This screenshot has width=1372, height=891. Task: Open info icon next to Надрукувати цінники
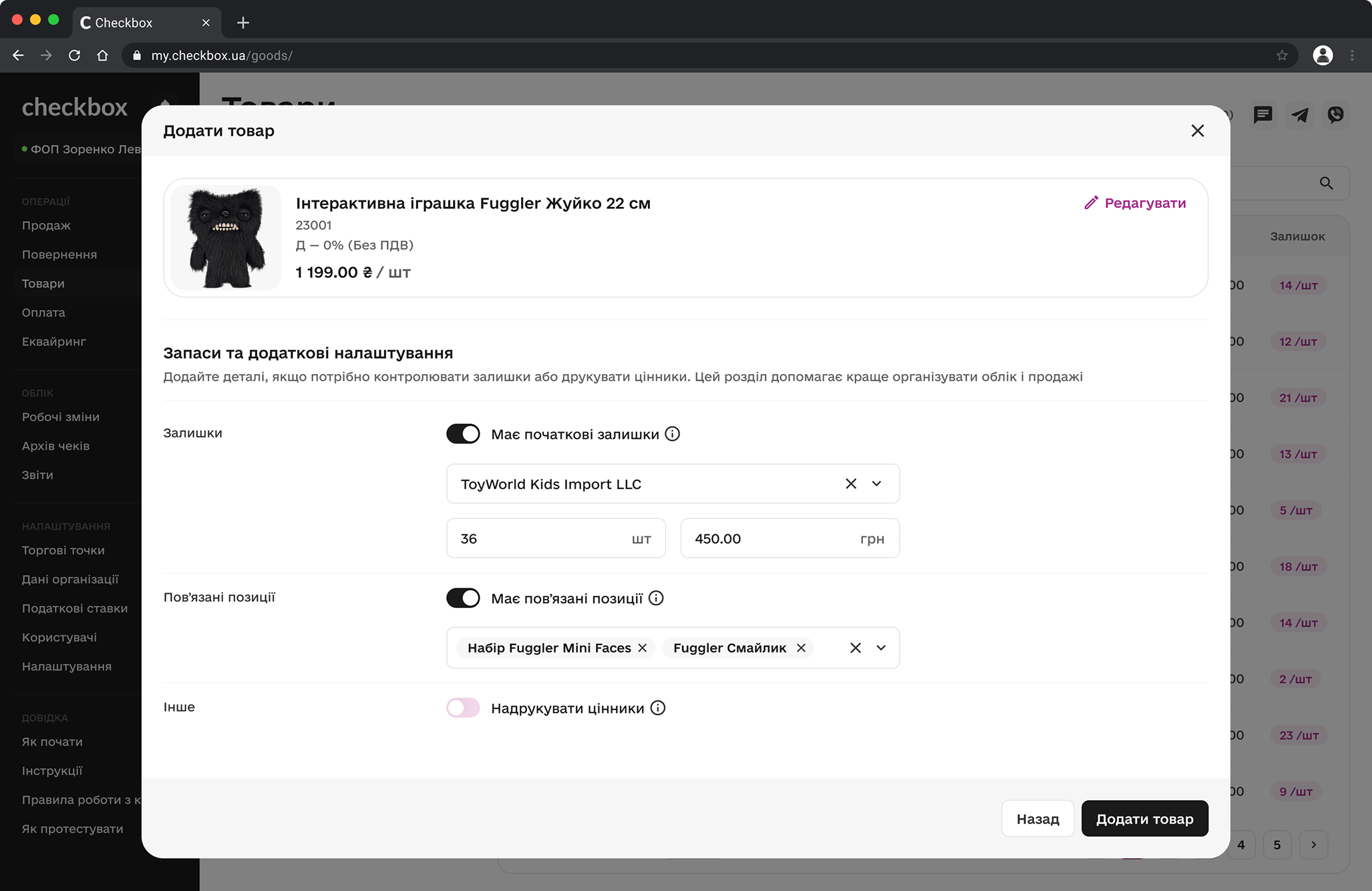click(x=658, y=708)
